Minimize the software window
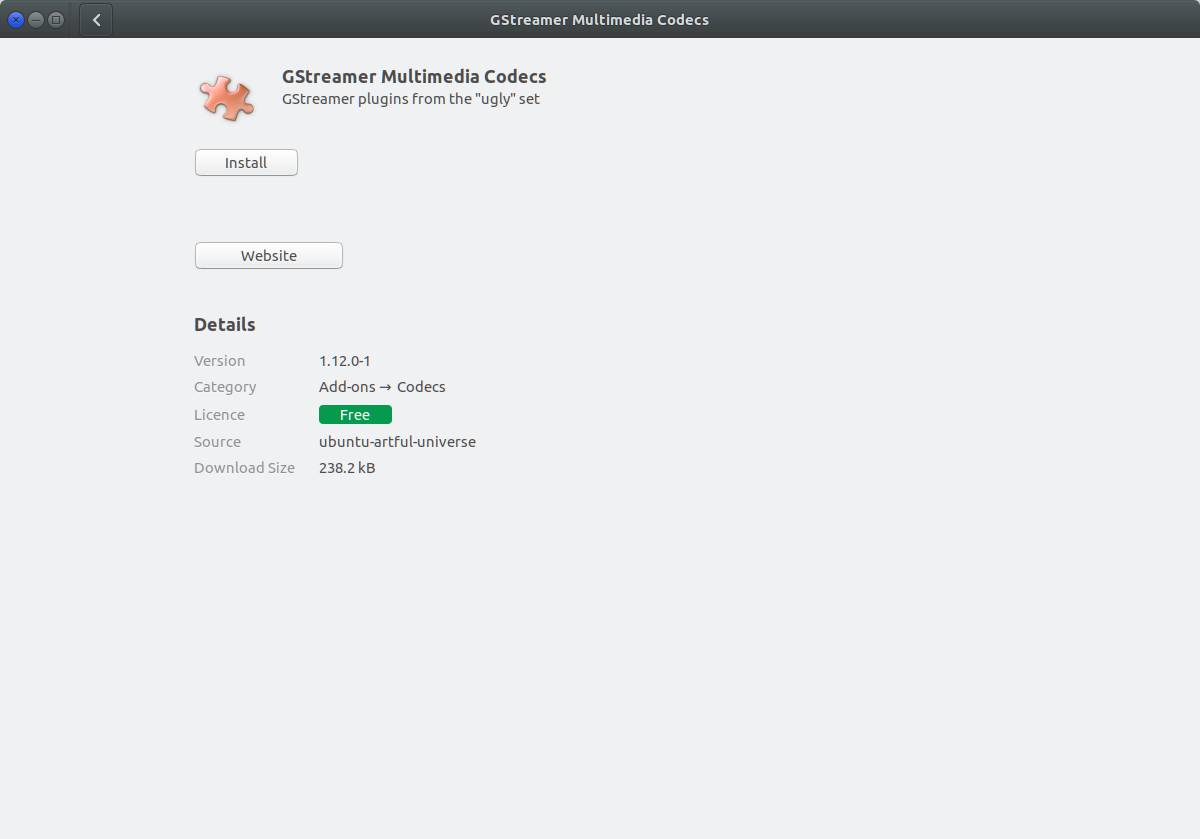1200x839 pixels. click(x=35, y=19)
